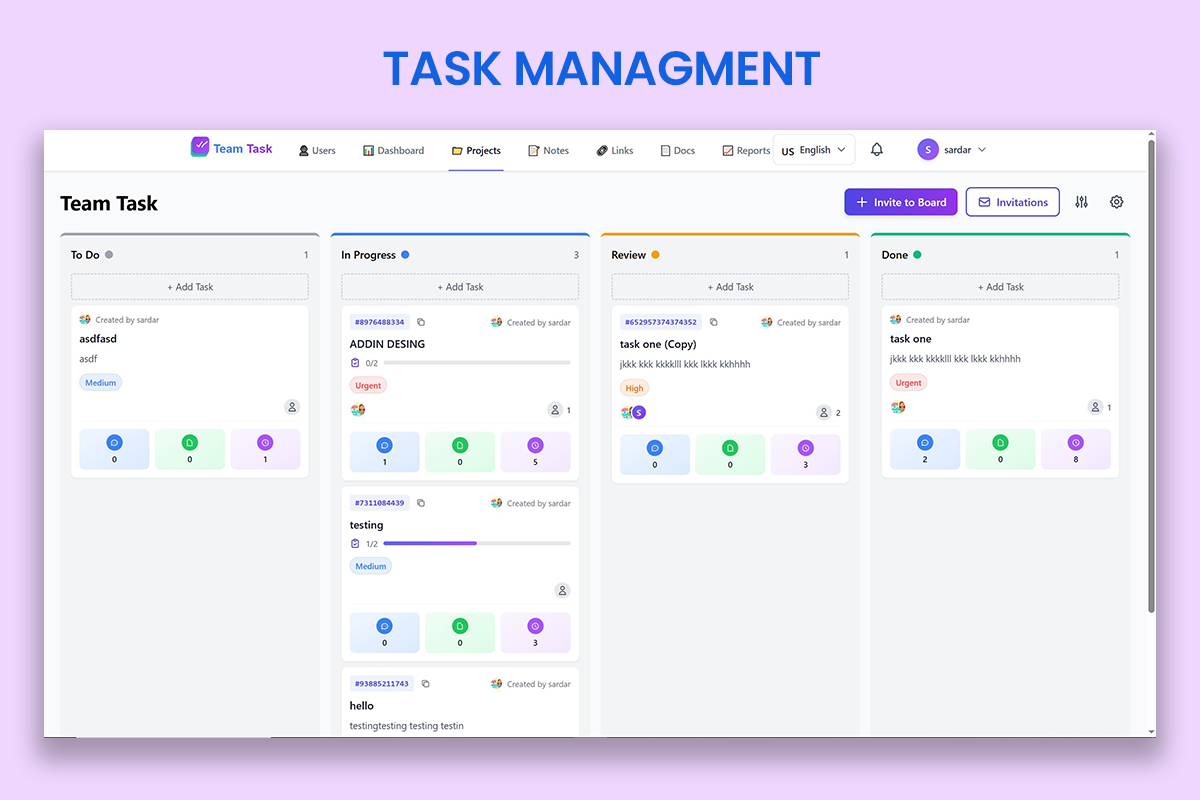Click the filter sliders icon

point(1081,201)
